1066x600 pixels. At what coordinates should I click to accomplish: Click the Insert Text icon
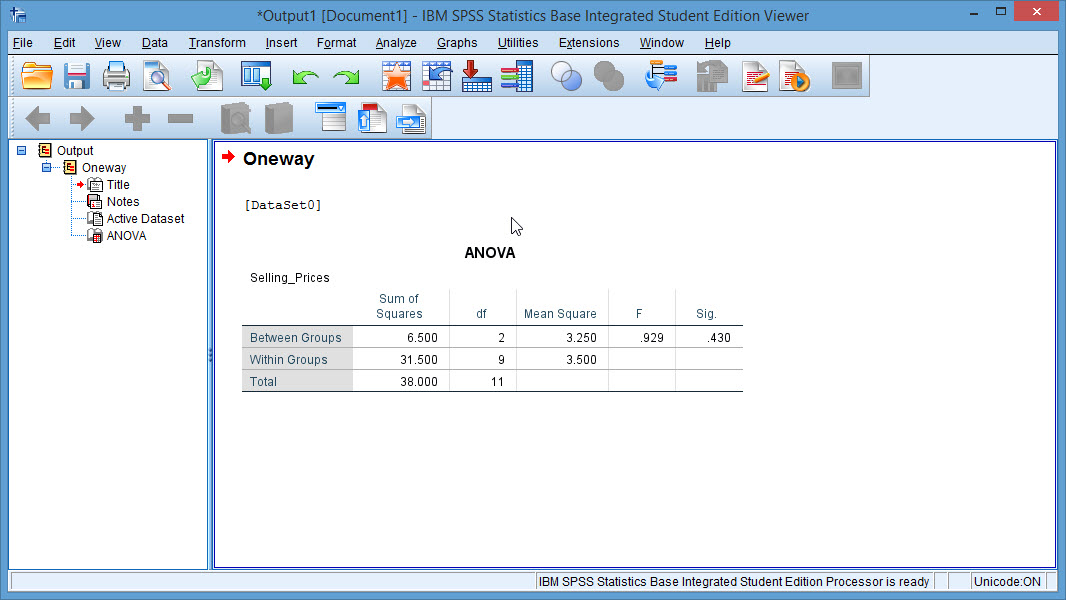point(411,118)
